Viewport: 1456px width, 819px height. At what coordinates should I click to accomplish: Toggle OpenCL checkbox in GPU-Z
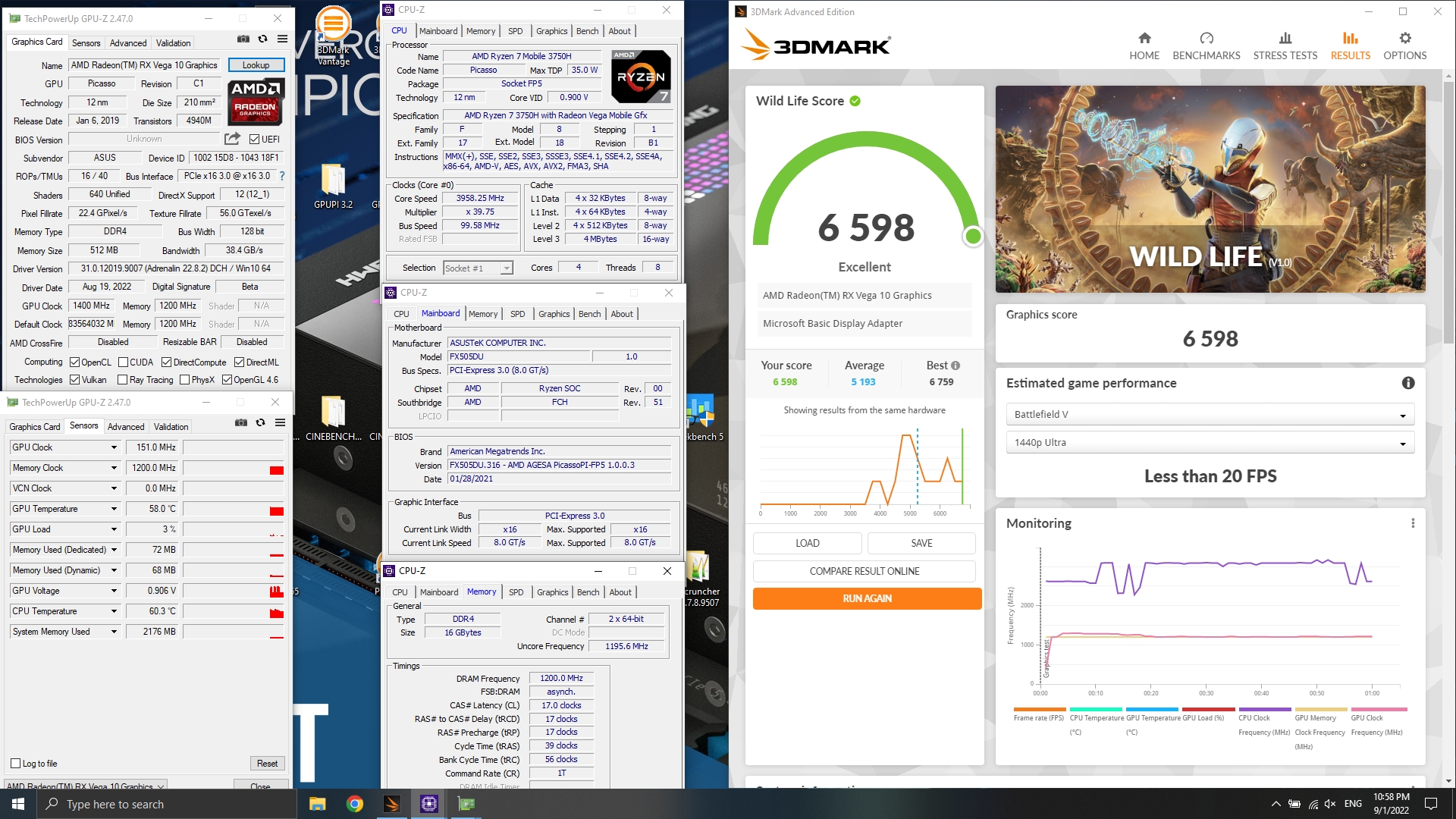pos(74,362)
